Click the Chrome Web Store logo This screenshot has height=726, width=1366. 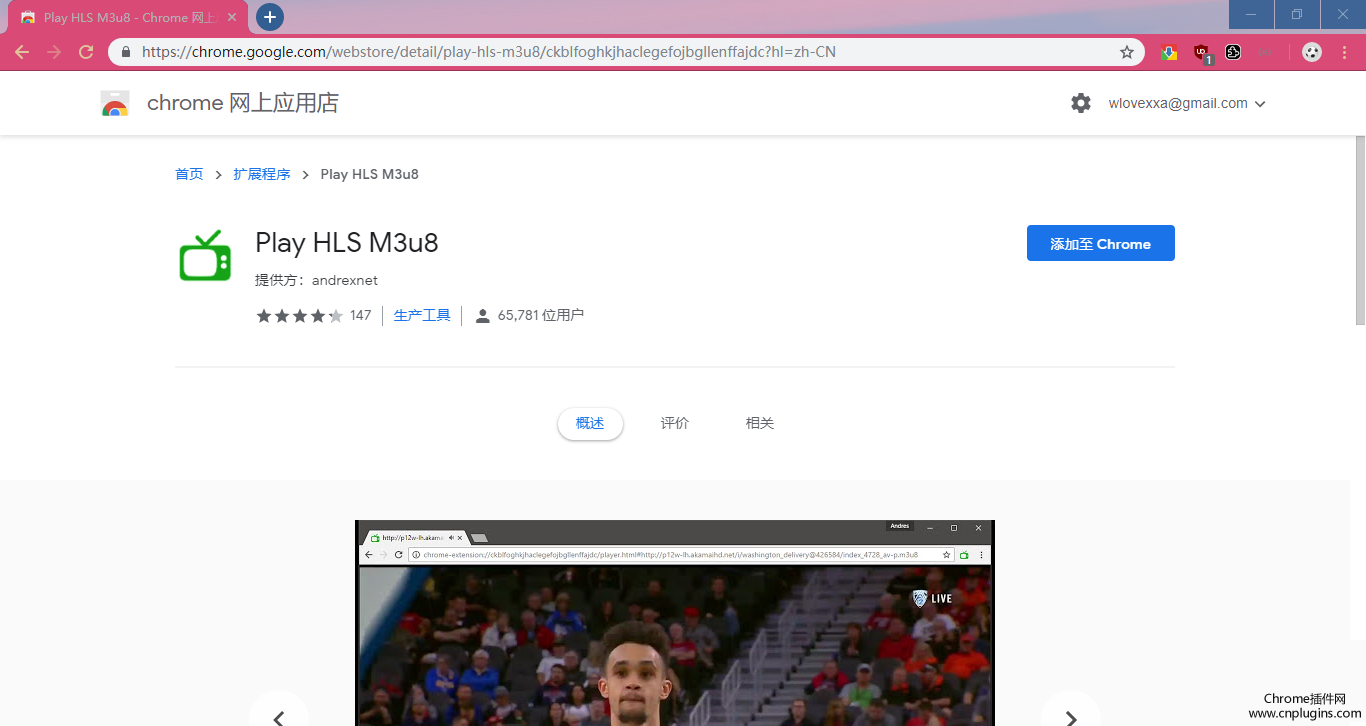[115, 103]
